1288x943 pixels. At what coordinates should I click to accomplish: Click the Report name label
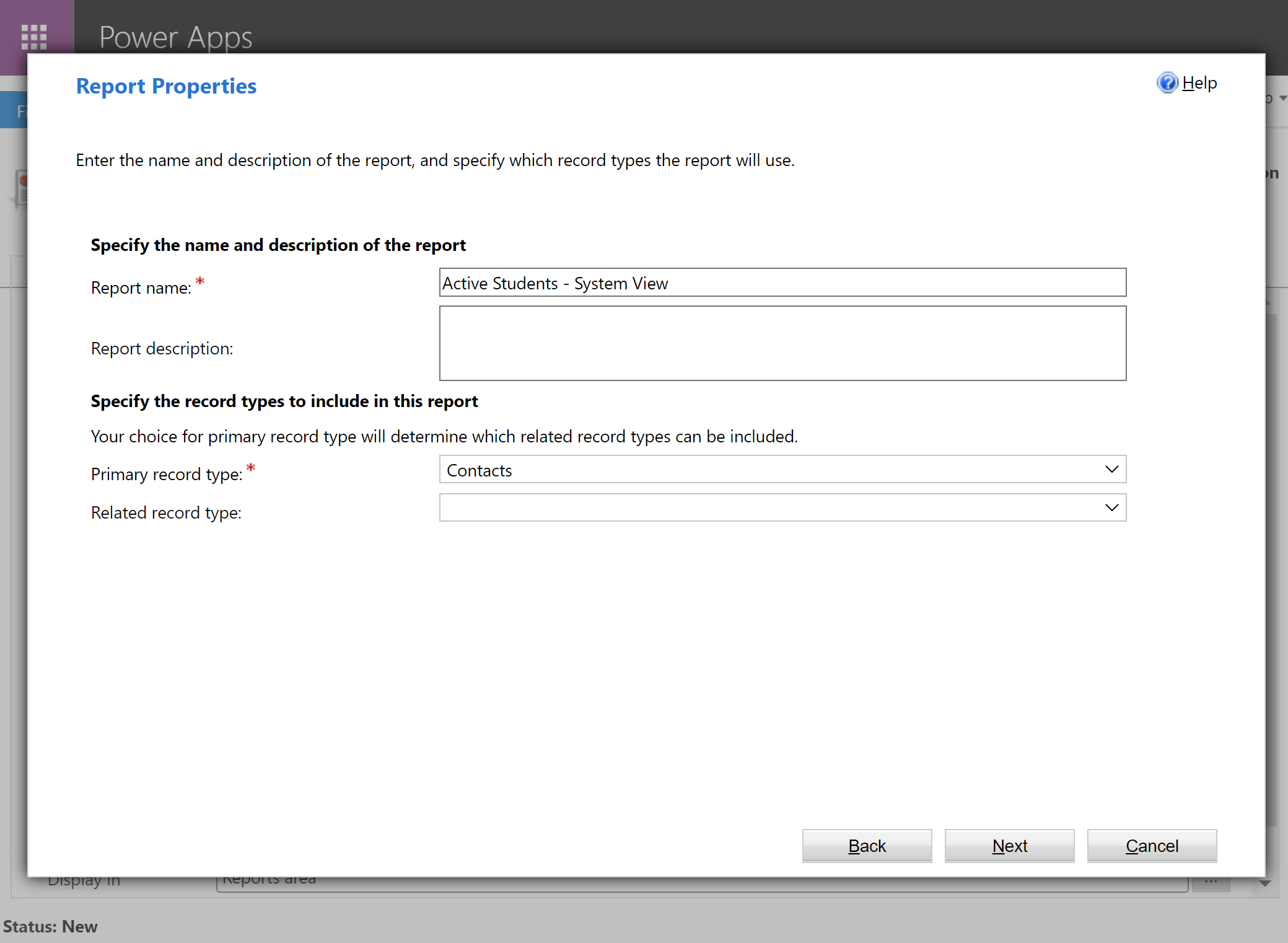[141, 288]
